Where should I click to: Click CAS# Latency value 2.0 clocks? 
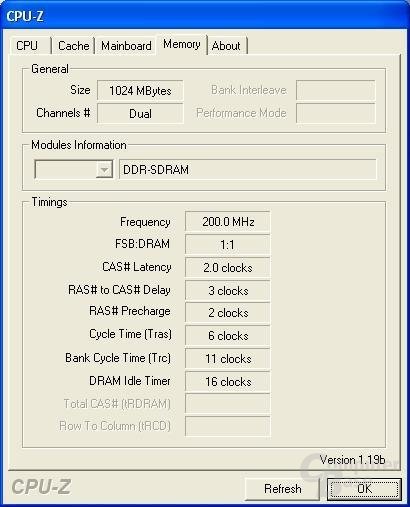point(228,268)
